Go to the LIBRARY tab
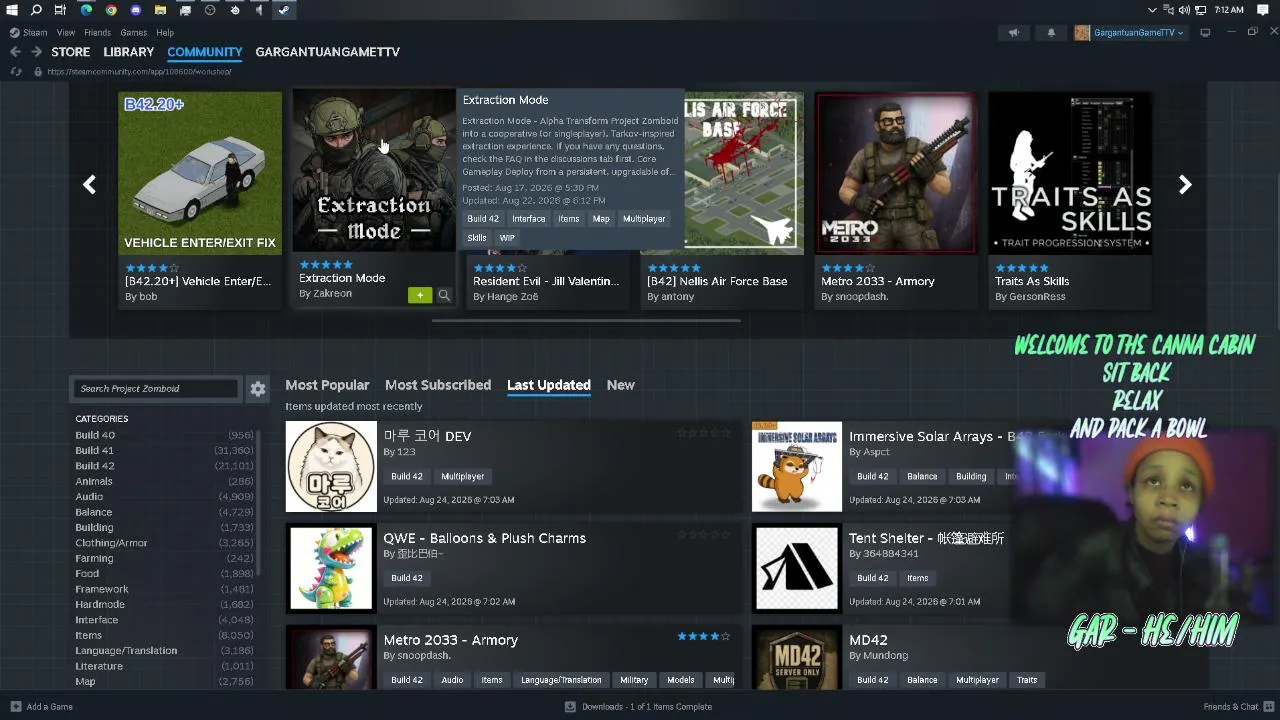 click(129, 52)
